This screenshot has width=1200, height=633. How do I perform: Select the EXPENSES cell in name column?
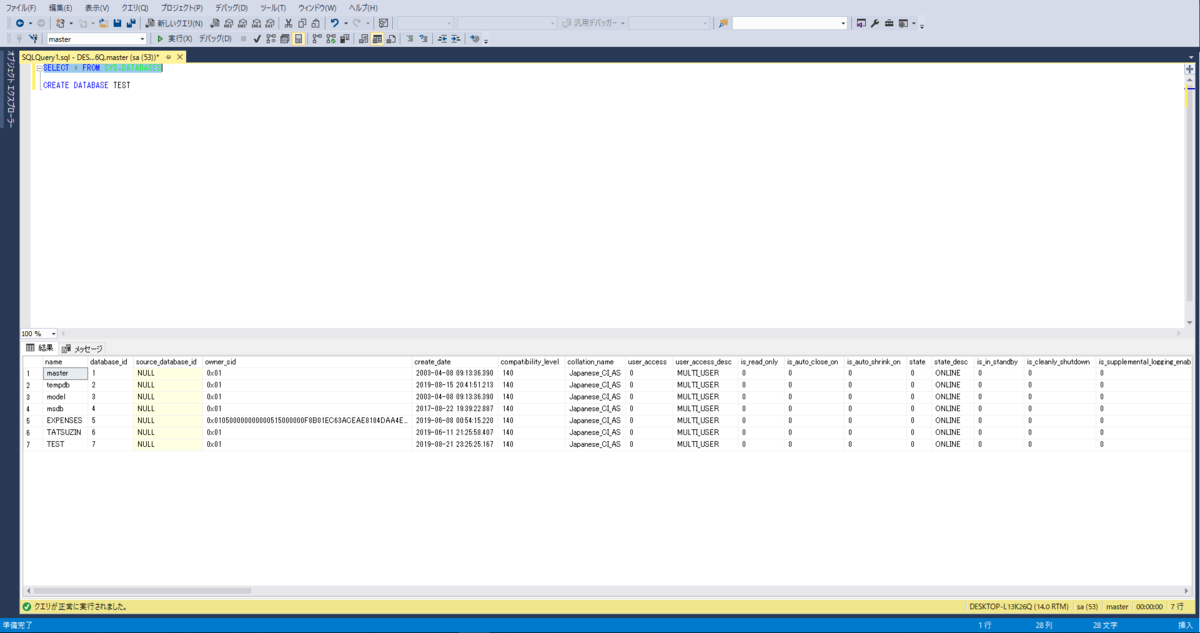pos(64,420)
